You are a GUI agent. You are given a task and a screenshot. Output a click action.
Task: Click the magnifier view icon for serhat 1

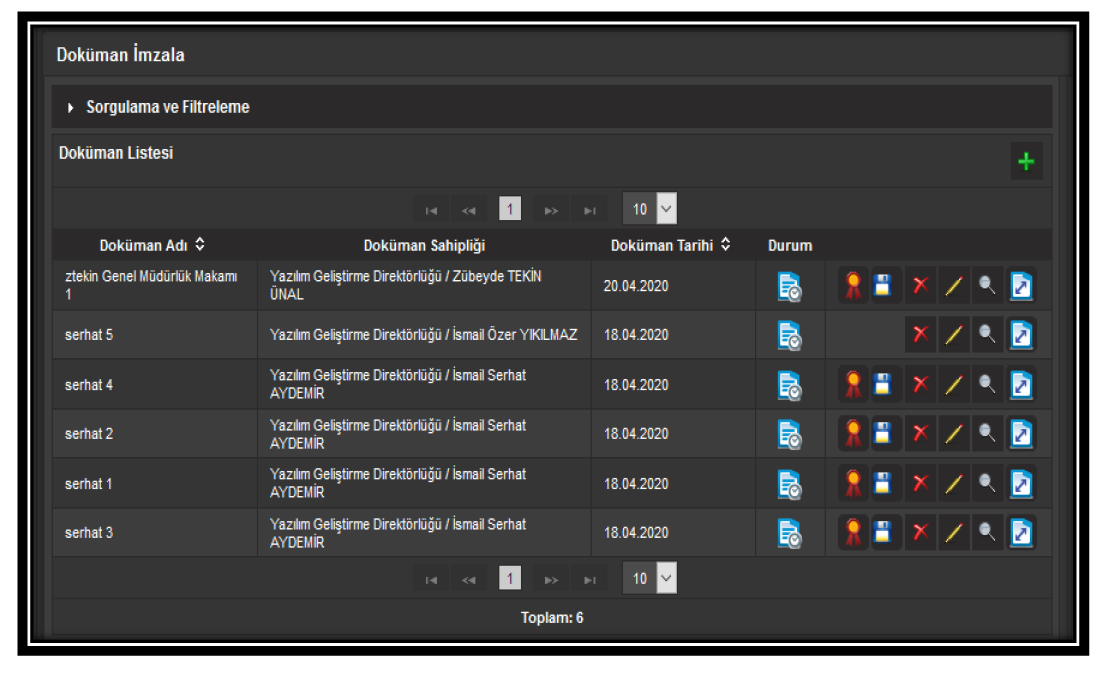(x=987, y=484)
